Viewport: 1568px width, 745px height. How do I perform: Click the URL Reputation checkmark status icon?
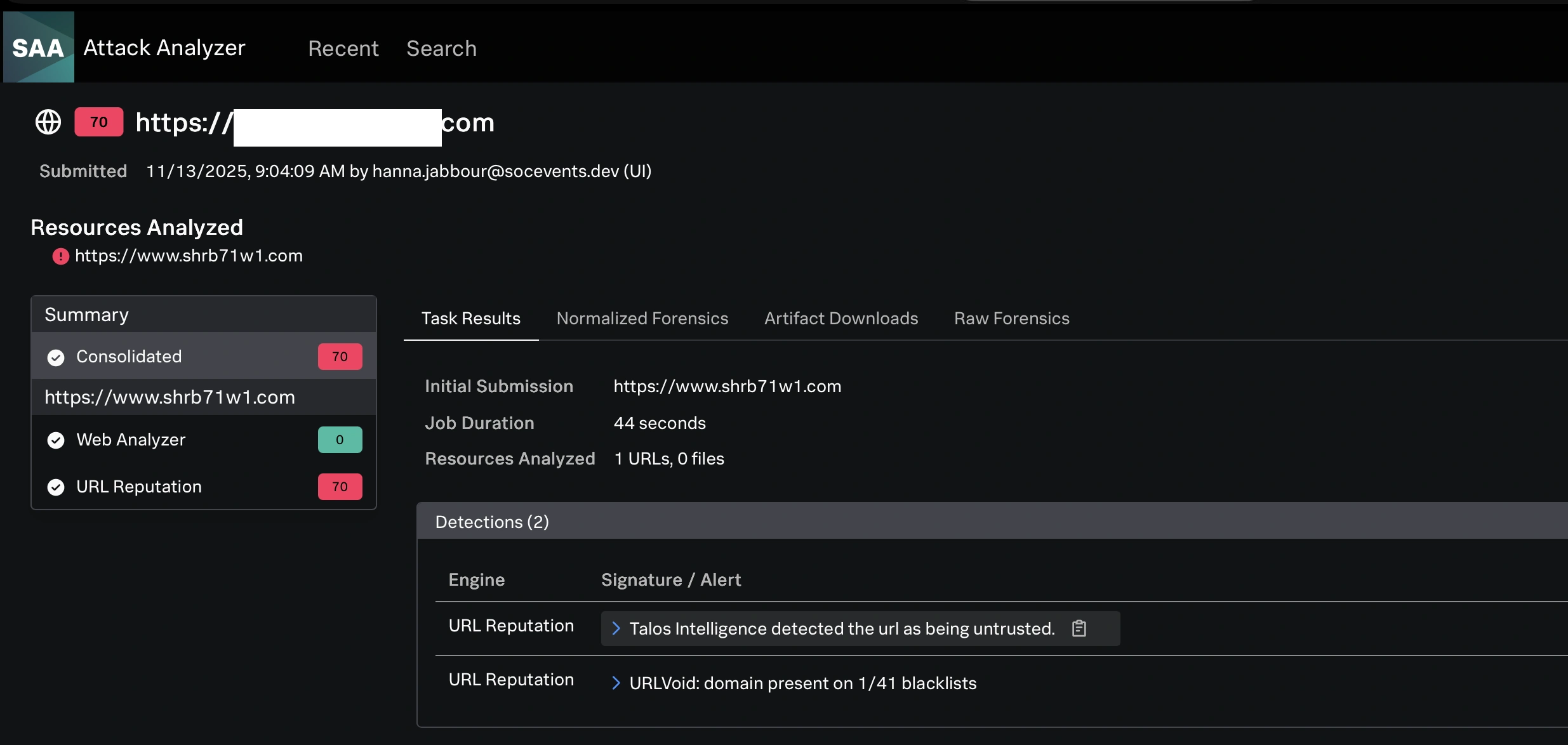pos(56,487)
